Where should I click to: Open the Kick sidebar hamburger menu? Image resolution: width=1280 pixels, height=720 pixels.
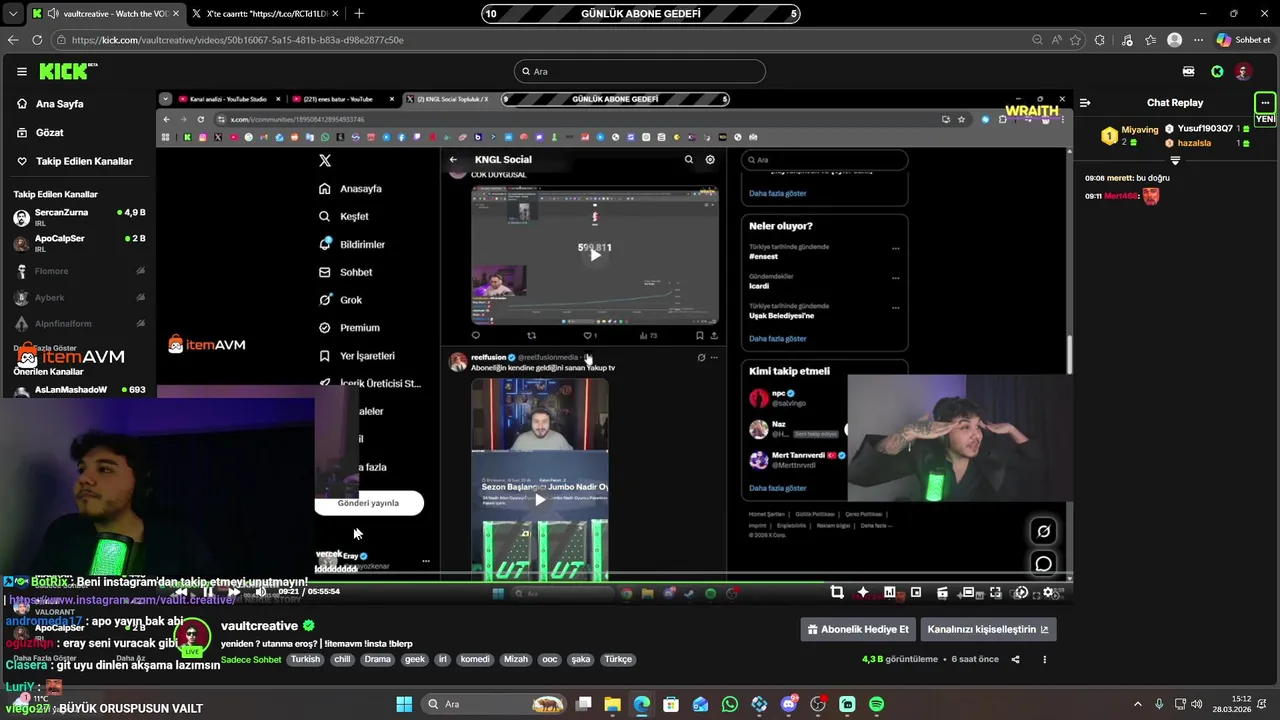pos(21,71)
